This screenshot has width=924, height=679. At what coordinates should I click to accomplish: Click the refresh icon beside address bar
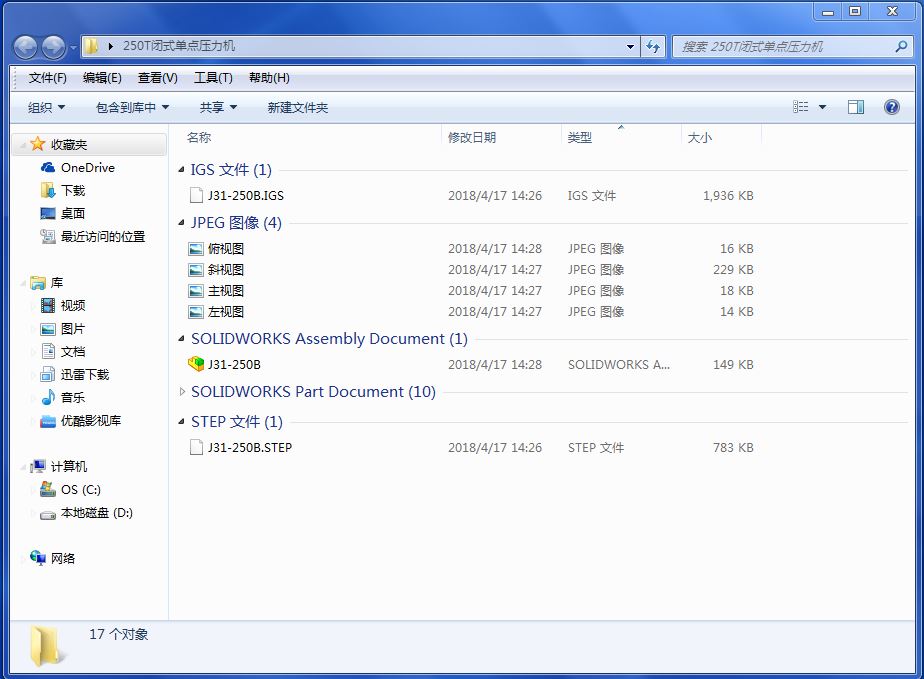pos(652,47)
